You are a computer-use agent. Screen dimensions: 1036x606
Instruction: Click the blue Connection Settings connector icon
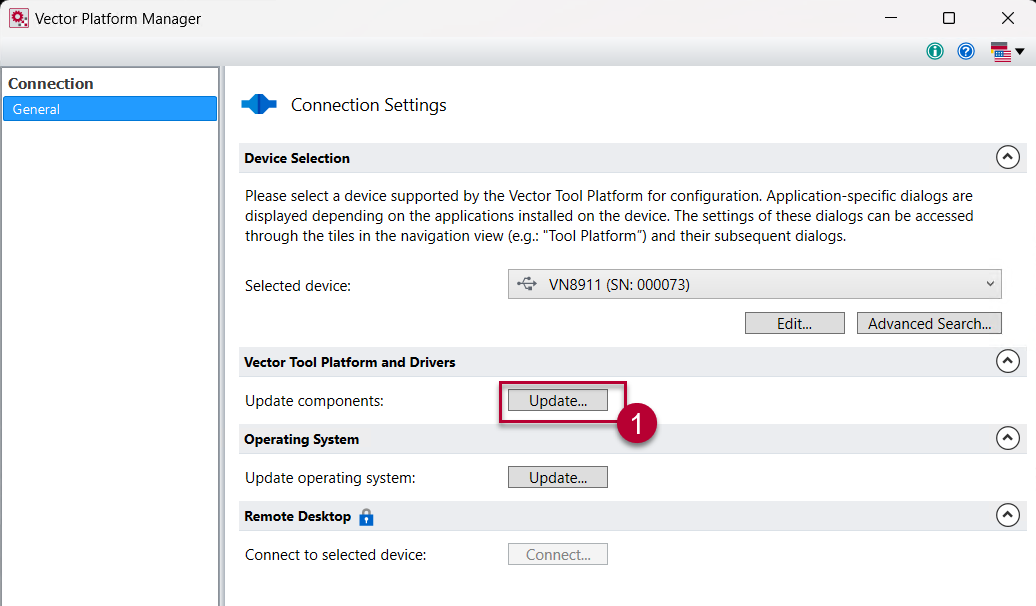coord(259,104)
